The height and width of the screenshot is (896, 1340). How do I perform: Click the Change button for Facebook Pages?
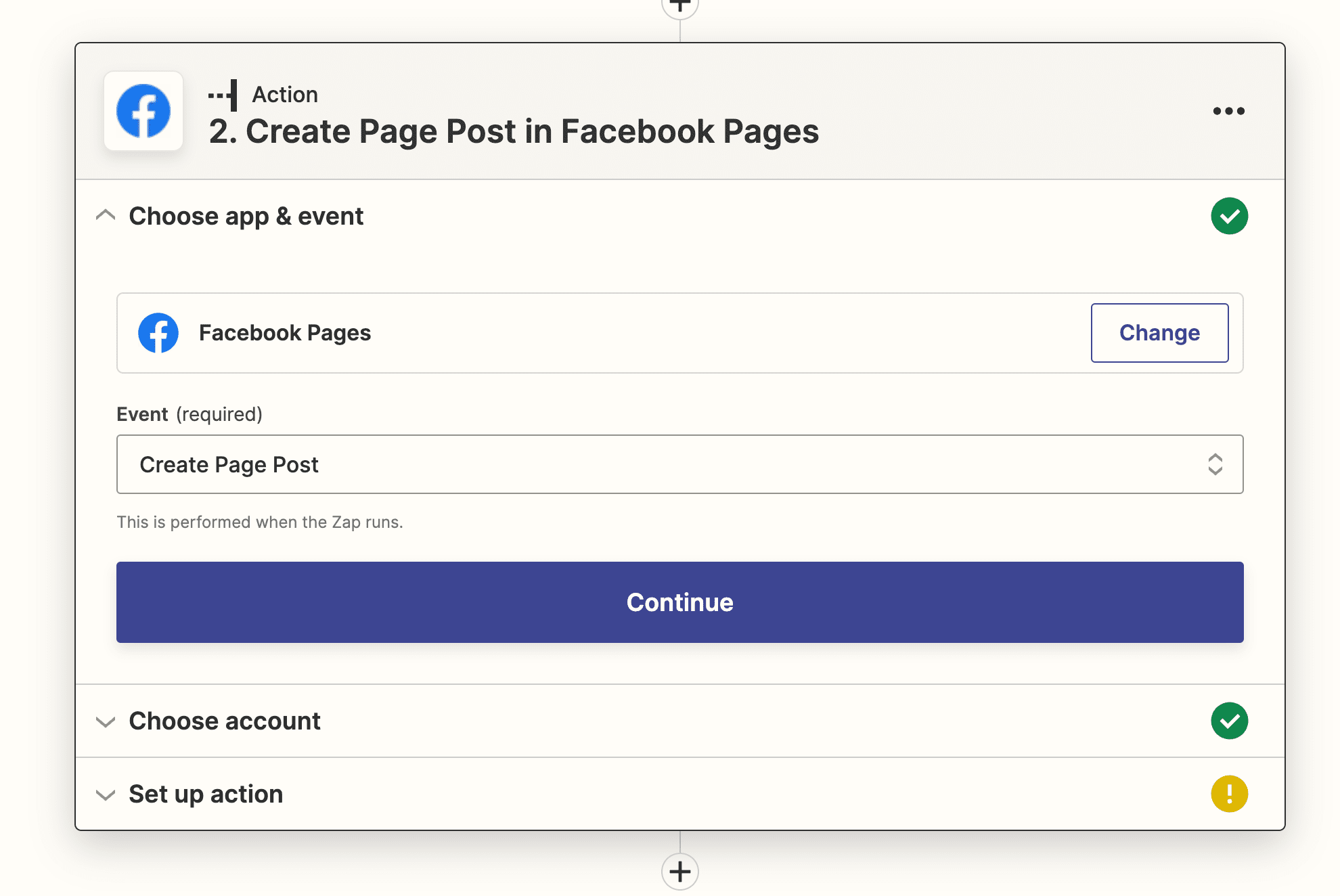1159,333
